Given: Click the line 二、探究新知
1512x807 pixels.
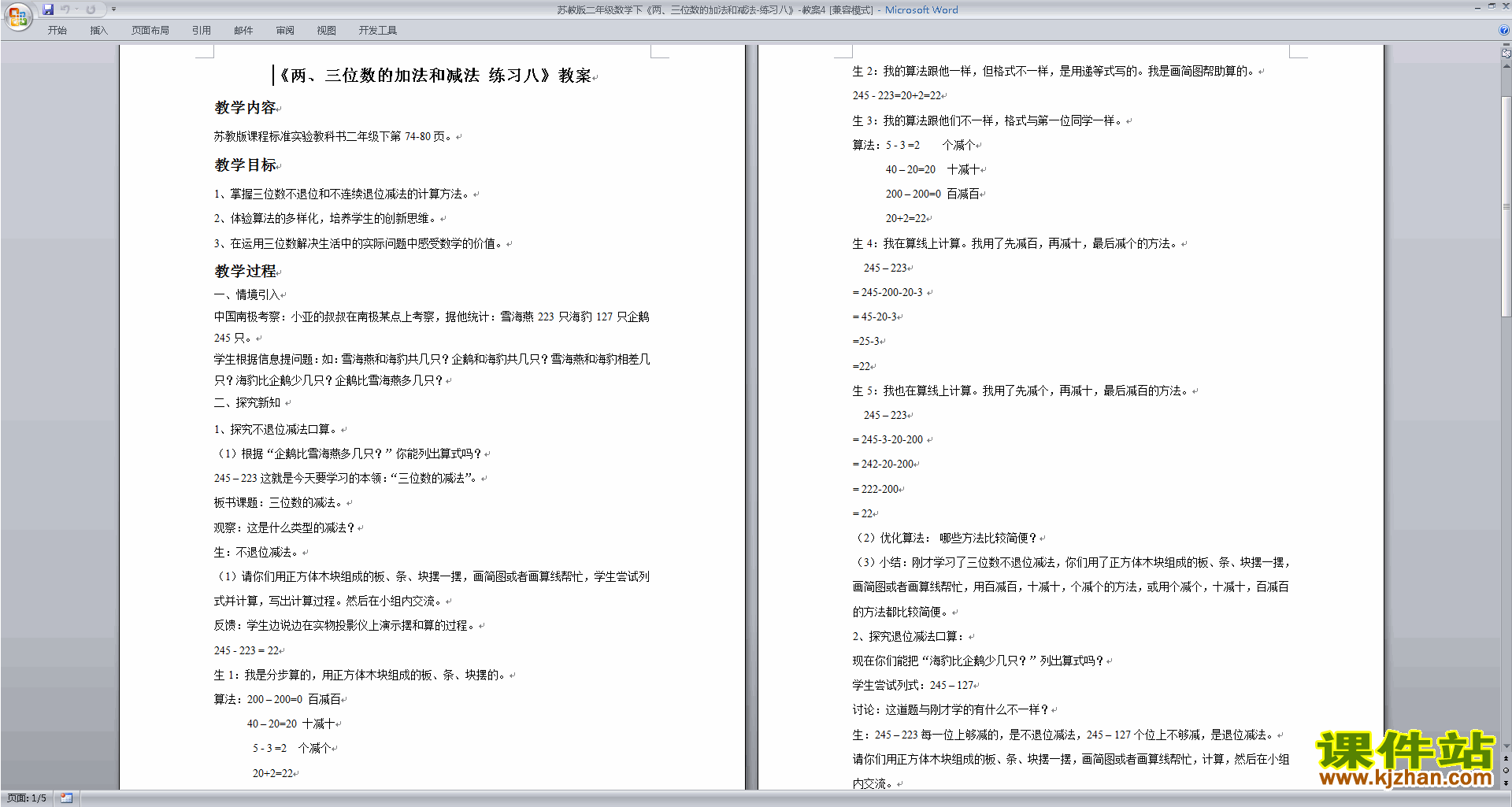Looking at the screenshot, I should click(x=248, y=402).
